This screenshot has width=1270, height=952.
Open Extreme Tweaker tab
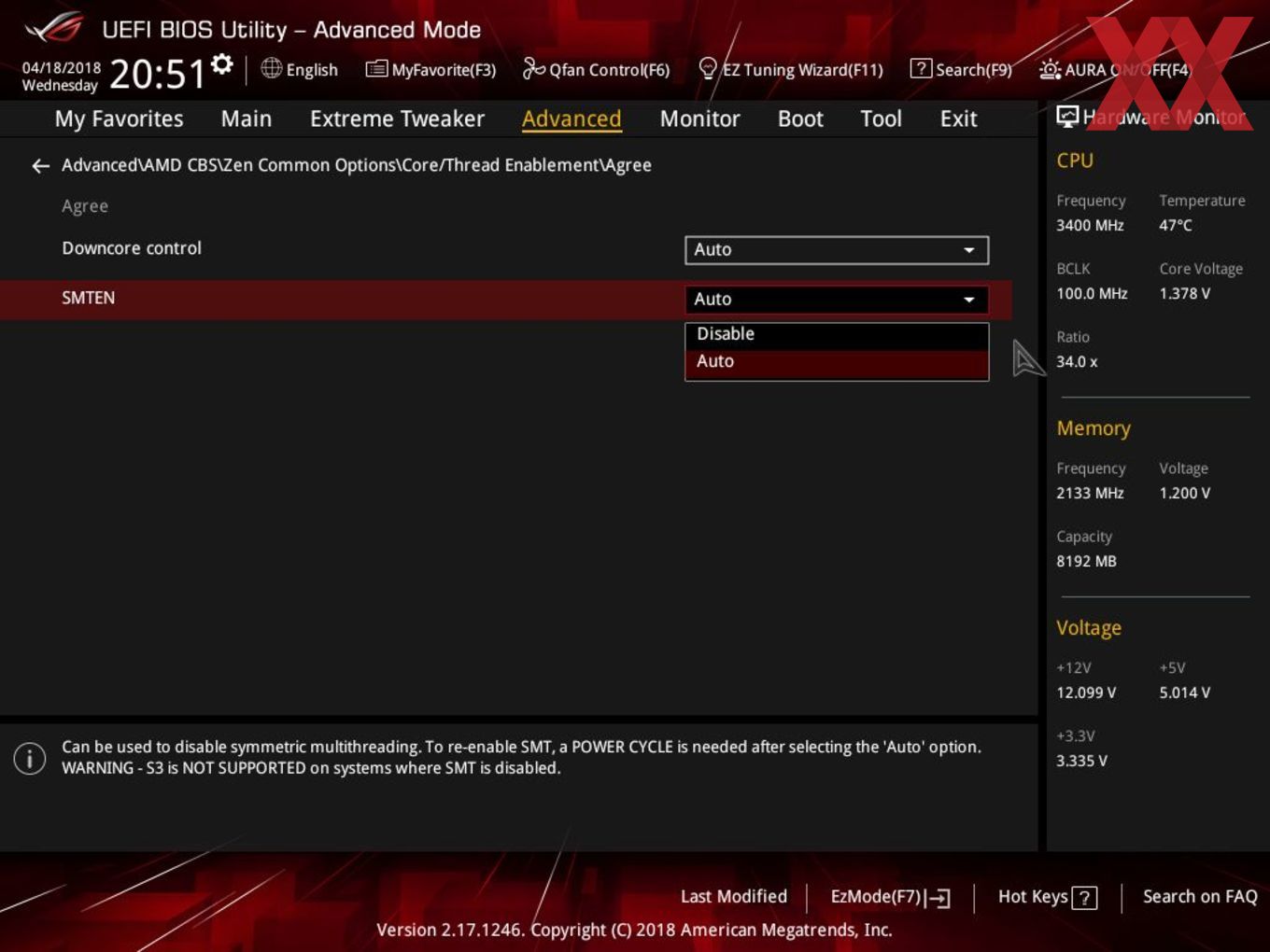[397, 119]
